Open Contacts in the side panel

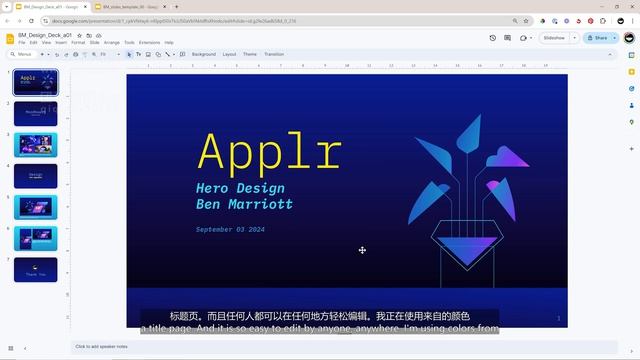point(631,105)
